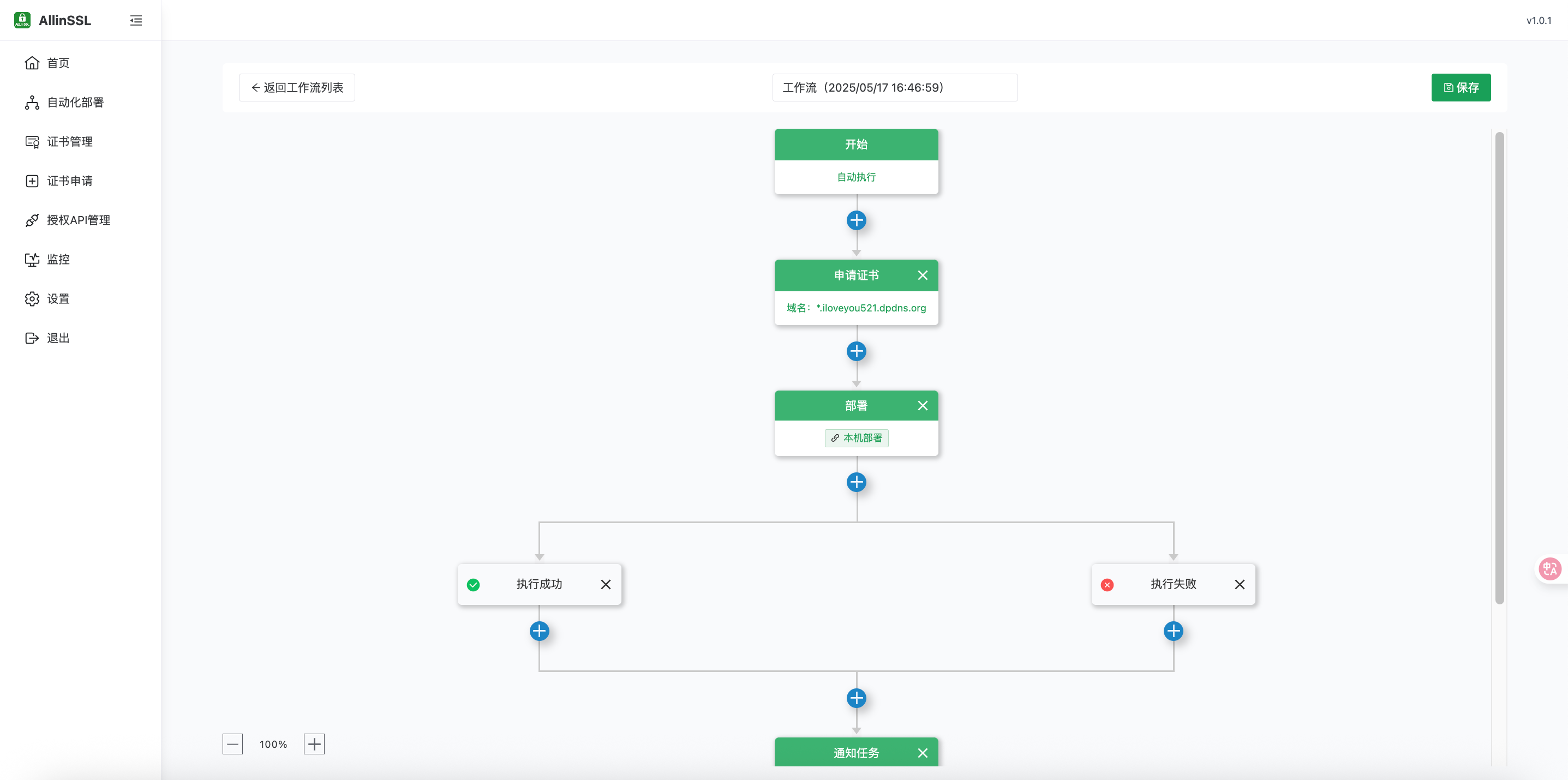Edit the workflow name field
The image size is (1568, 780).
click(894, 88)
